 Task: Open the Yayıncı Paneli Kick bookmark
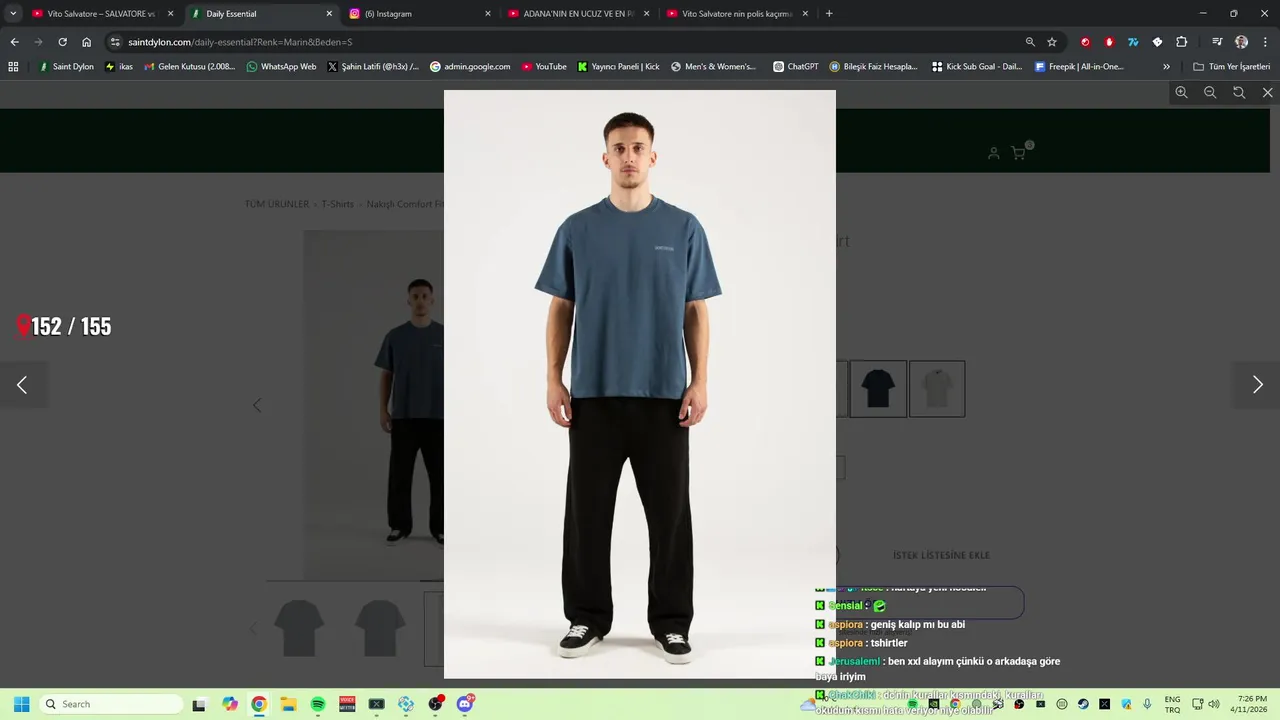pos(618,67)
